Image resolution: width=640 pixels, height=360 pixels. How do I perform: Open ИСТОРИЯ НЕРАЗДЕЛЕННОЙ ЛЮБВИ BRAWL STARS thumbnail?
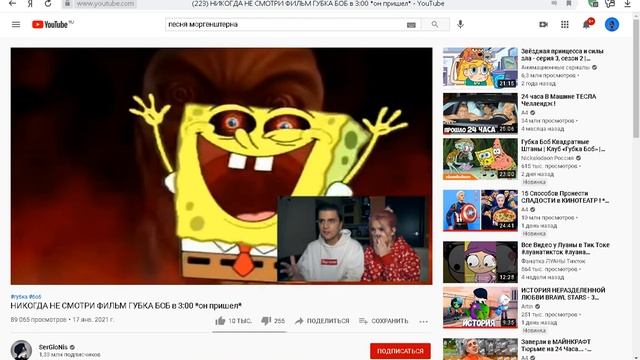click(x=480, y=307)
